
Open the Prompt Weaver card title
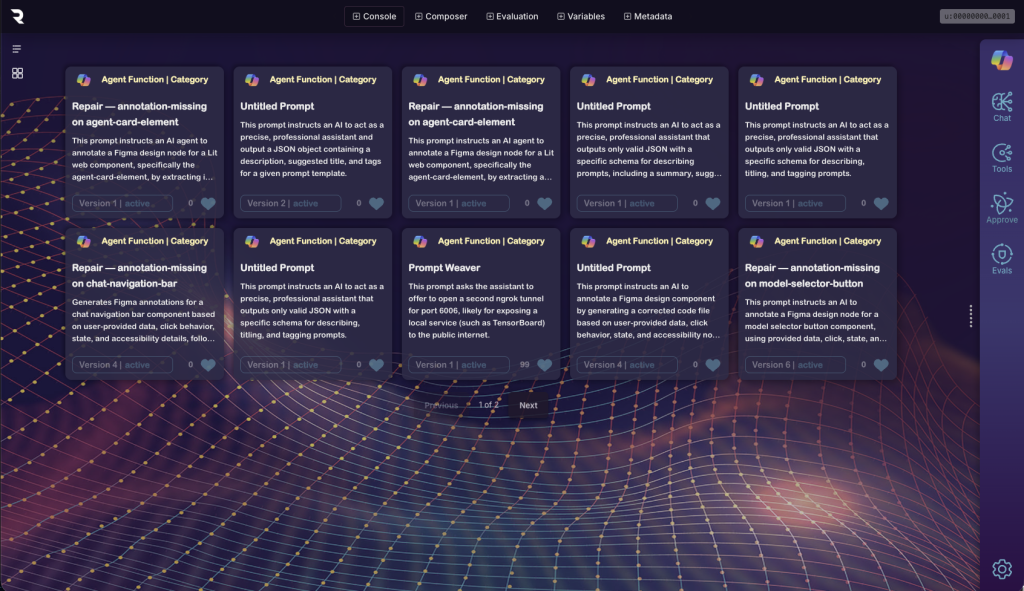[x=444, y=268]
